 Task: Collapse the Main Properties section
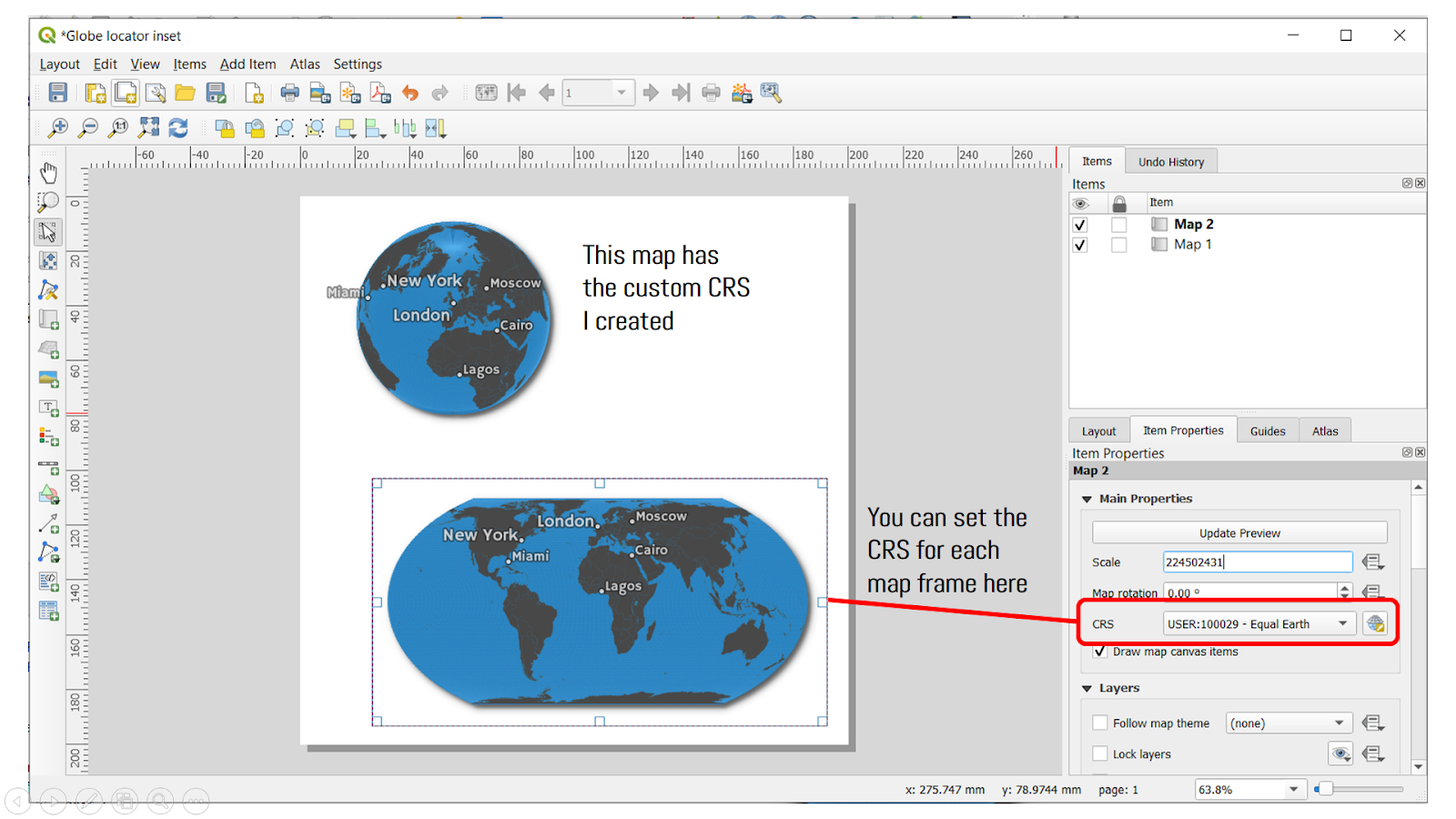coord(1087,499)
